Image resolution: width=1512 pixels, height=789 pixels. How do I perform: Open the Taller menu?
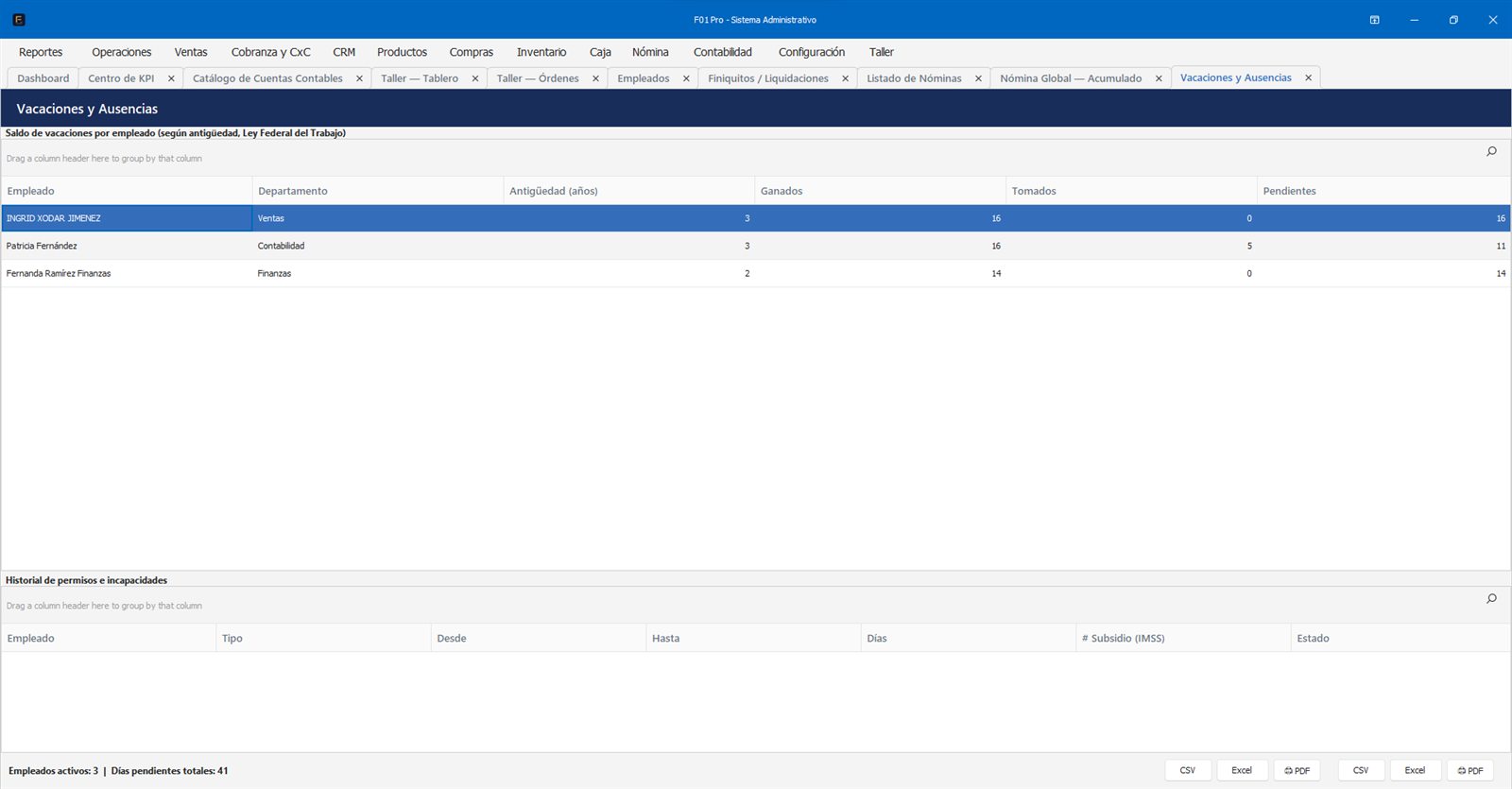coord(882,52)
